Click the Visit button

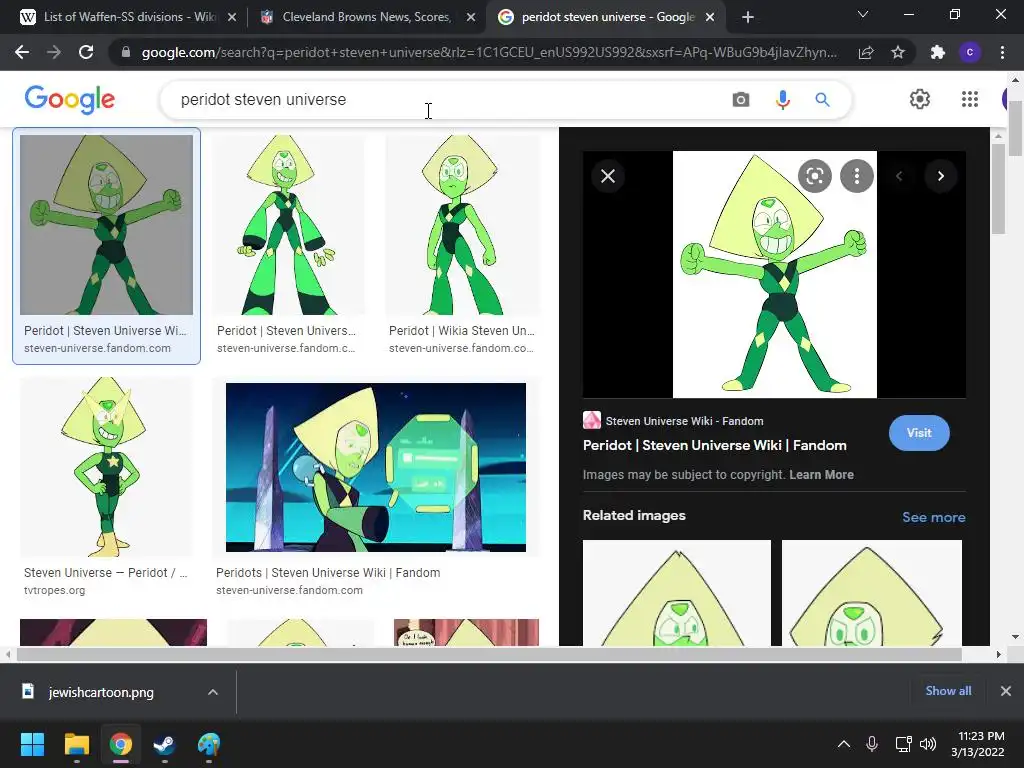pos(919,433)
